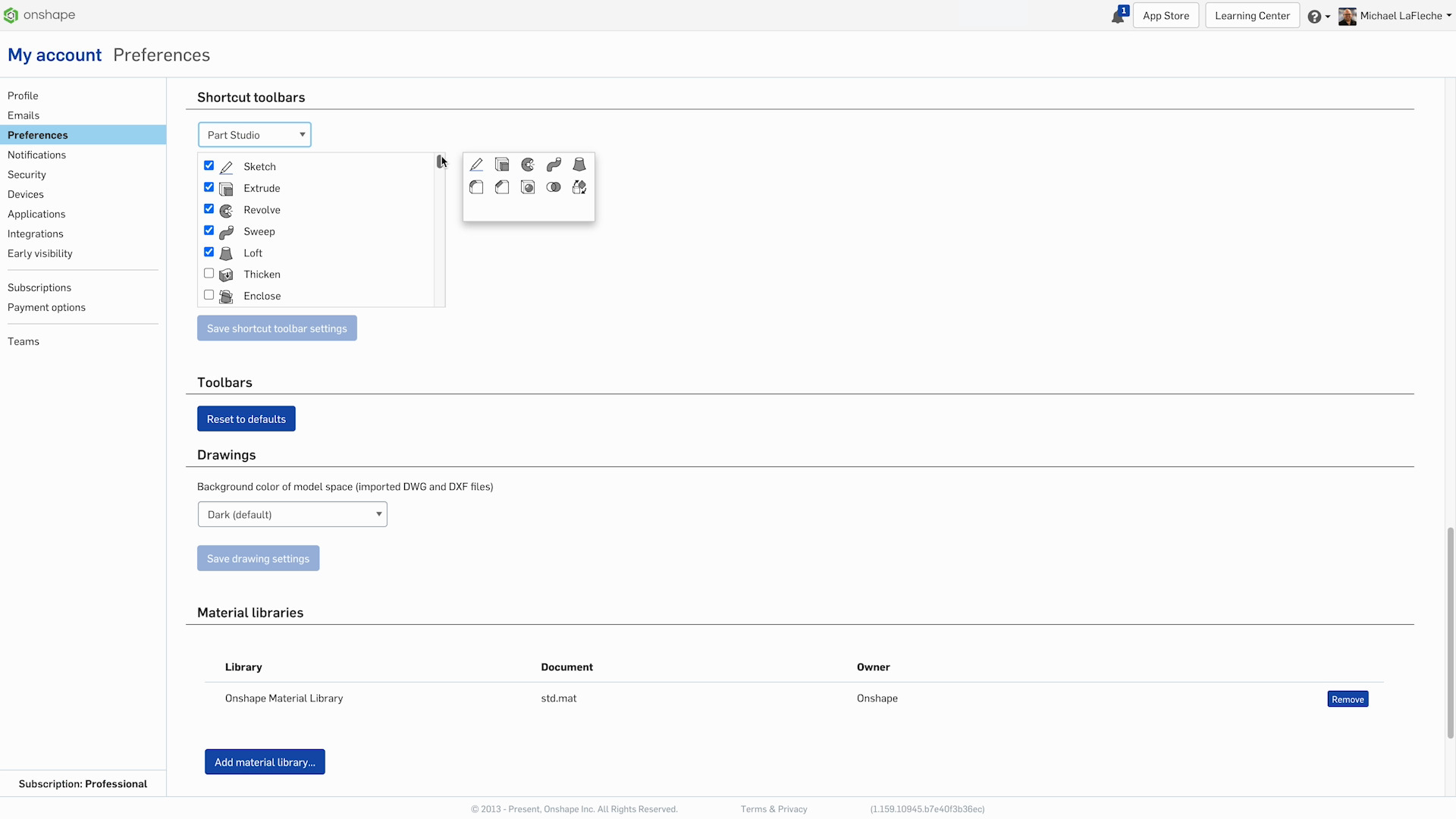
Task: Uncheck the Sketch checkbox
Action: pyautogui.click(x=209, y=165)
